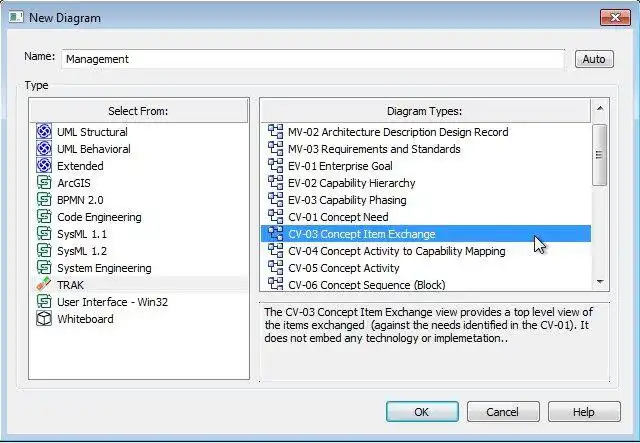
Task: Click the ArcGIS category icon
Action: [43, 183]
